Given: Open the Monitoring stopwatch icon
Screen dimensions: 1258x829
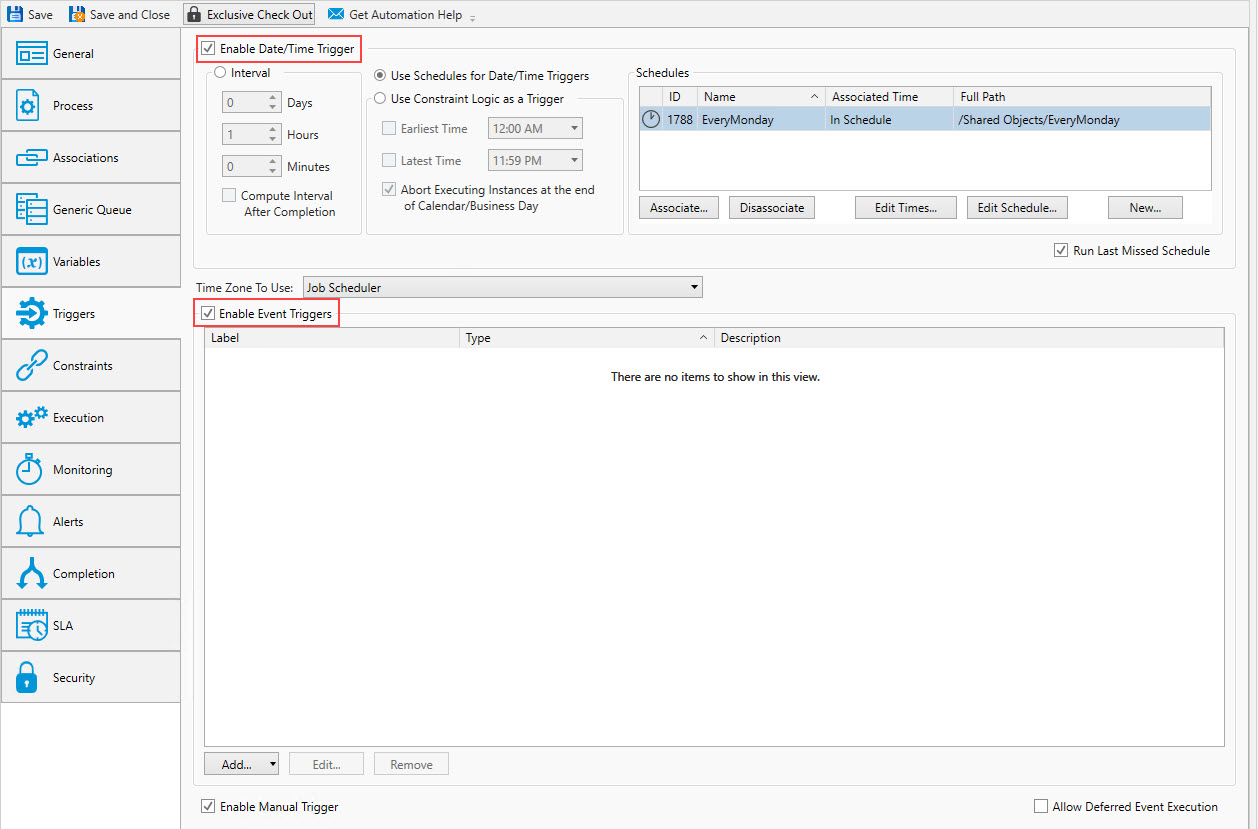Looking at the screenshot, I should coord(31,470).
